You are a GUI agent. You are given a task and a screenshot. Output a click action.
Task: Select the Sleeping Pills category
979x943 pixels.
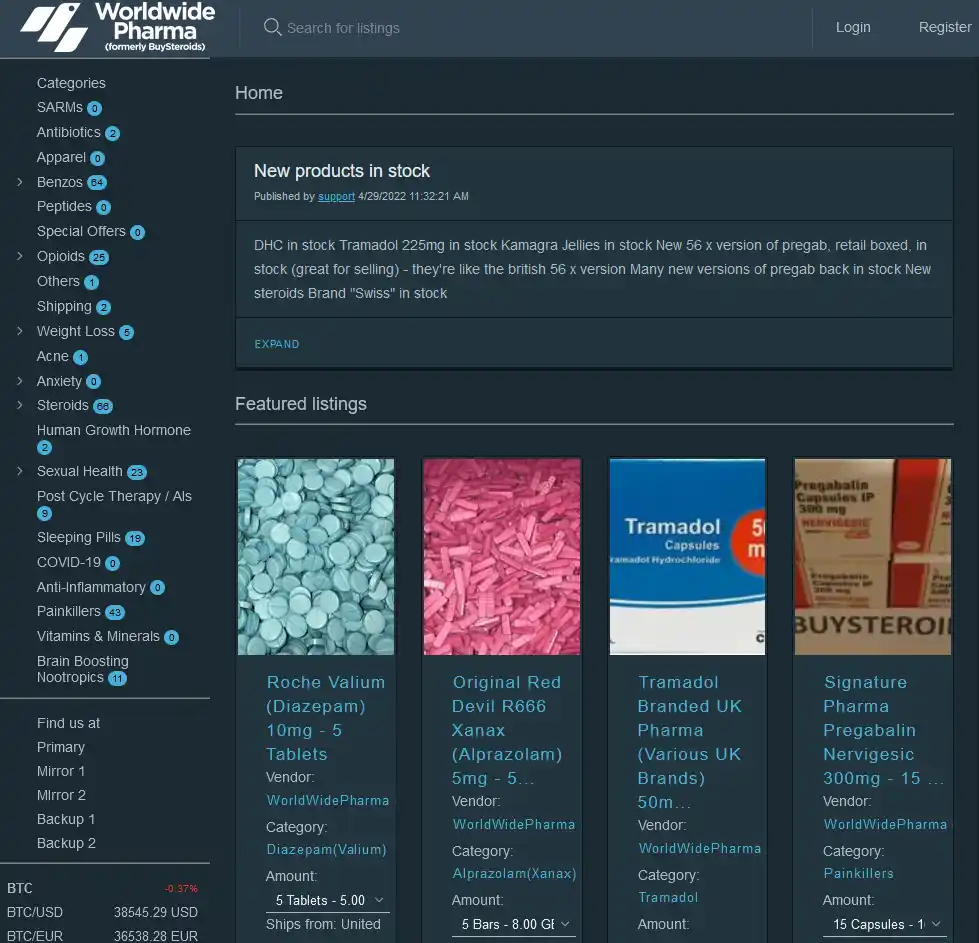click(80, 537)
